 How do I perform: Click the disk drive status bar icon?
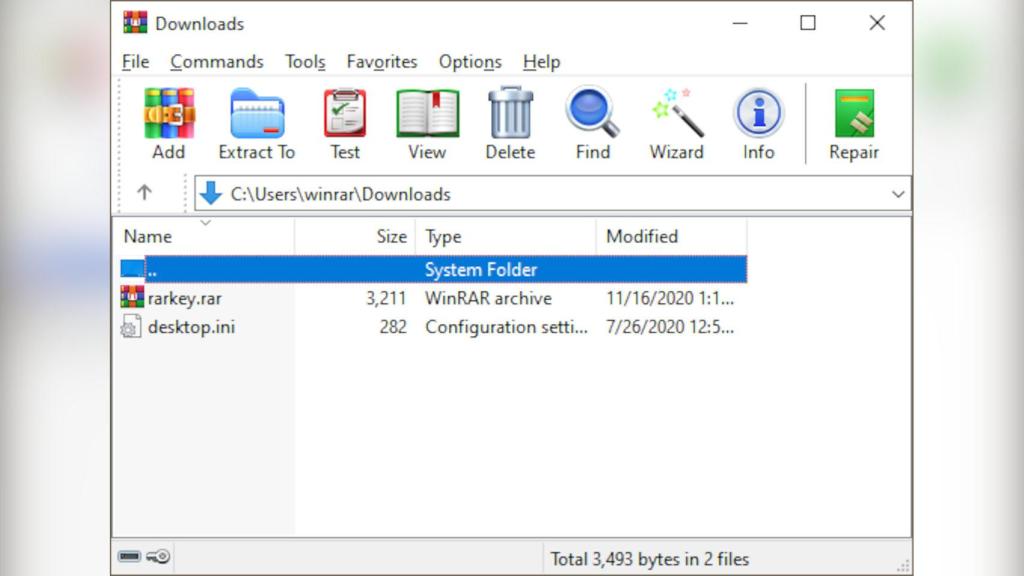pos(129,556)
